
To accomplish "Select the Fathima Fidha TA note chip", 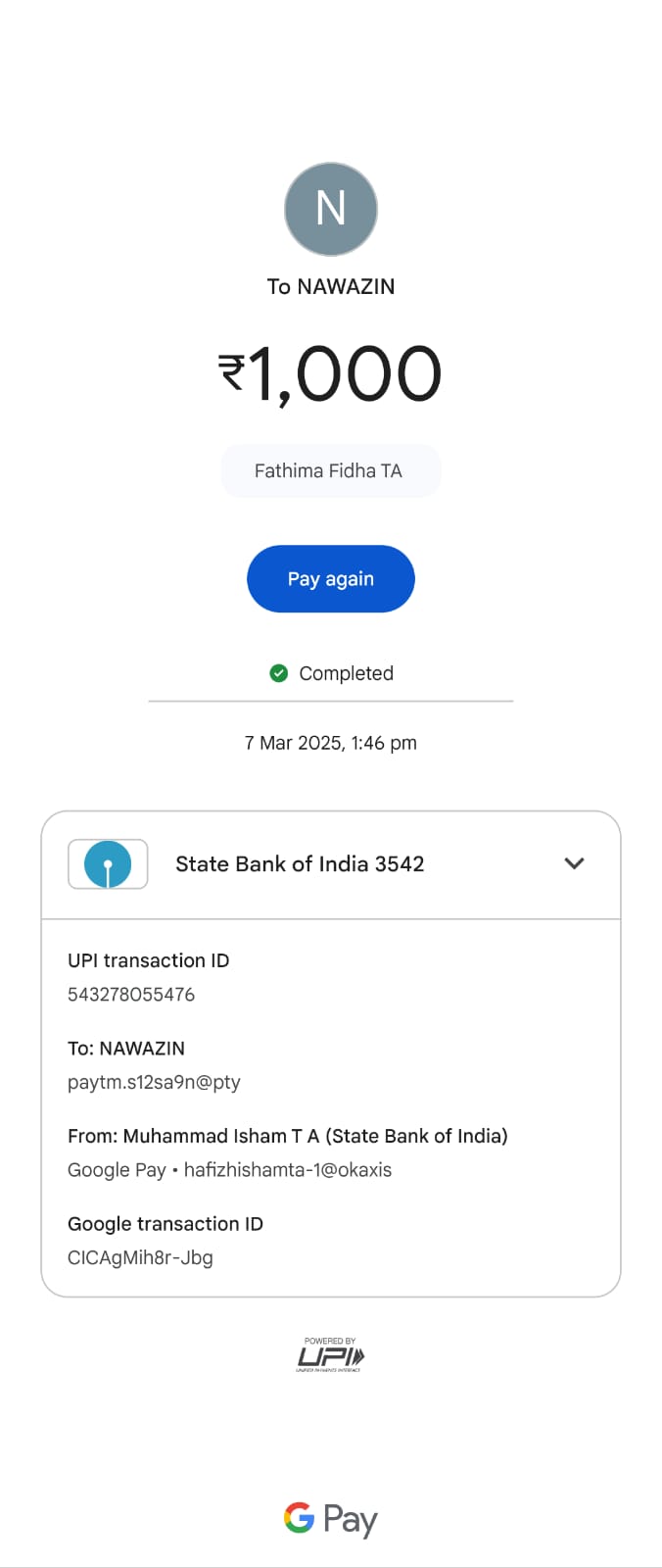I will click(330, 471).
